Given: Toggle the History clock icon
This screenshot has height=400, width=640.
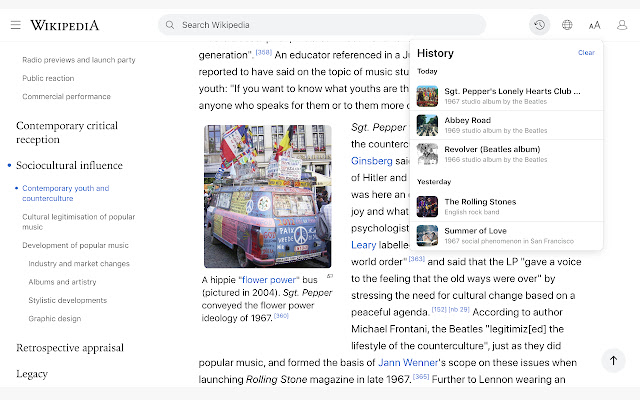Looking at the screenshot, I should 540,25.
